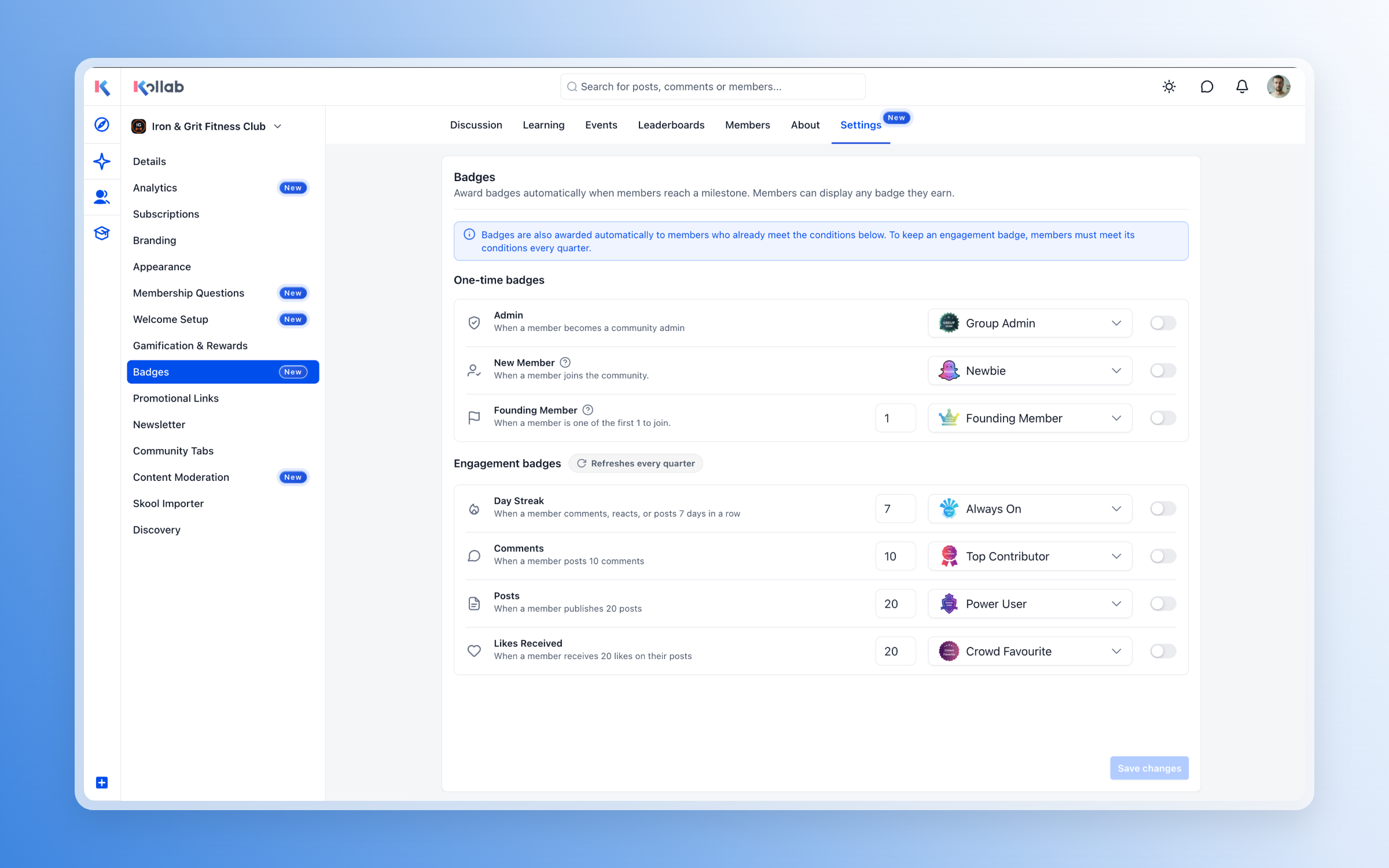This screenshot has width=1389, height=868.
Task: Open the notifications bell
Action: click(x=1242, y=87)
